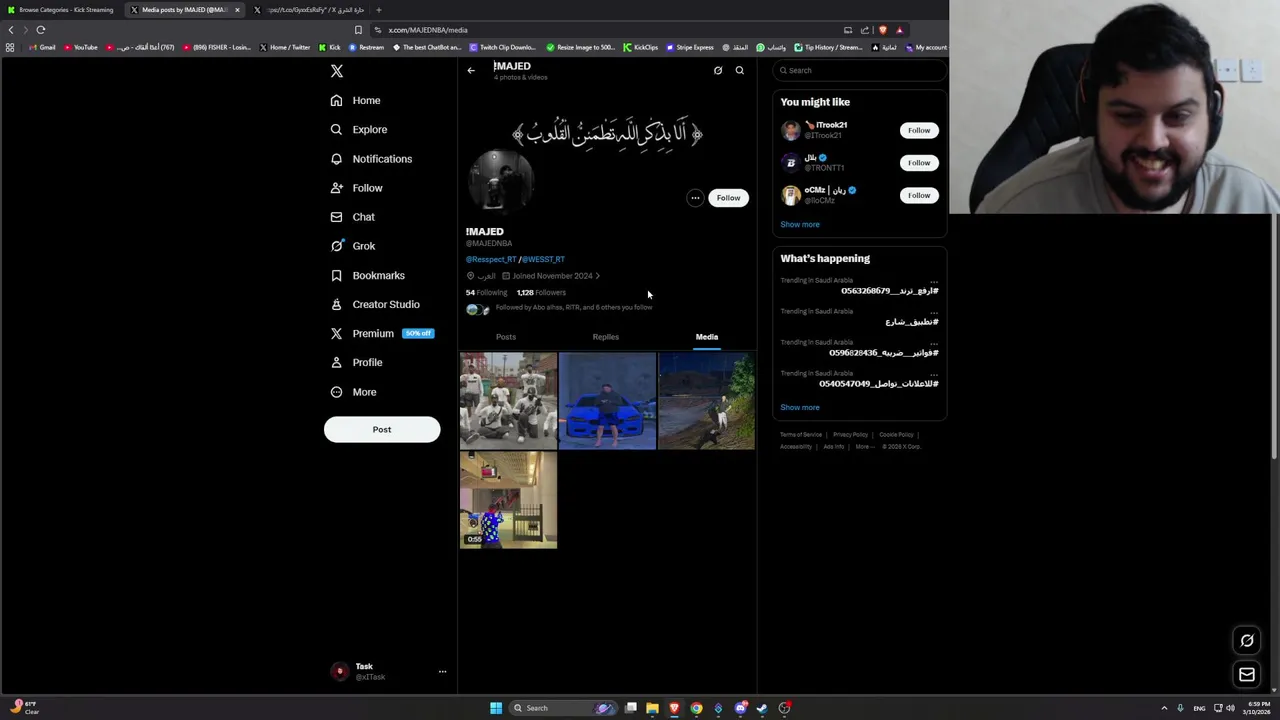Click the floating Grok button

tap(1247, 641)
